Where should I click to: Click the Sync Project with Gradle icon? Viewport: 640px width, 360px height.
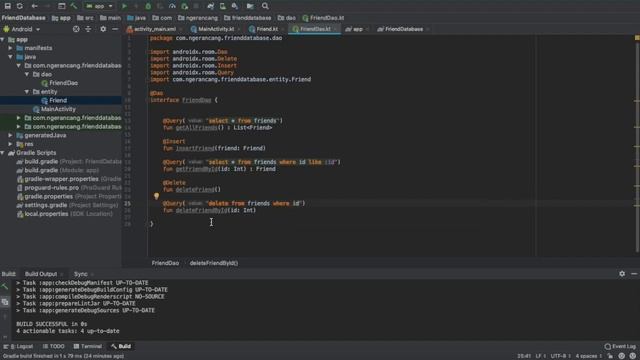[x=211, y=6]
